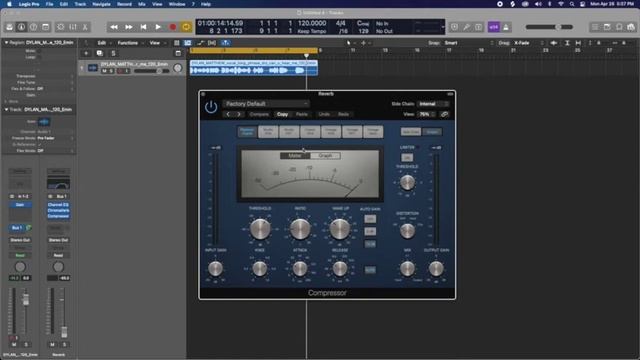Click the grid view icon in the Tracks menu bar
Screen dimensions: 640x360
pyautogui.click(x=177, y=43)
